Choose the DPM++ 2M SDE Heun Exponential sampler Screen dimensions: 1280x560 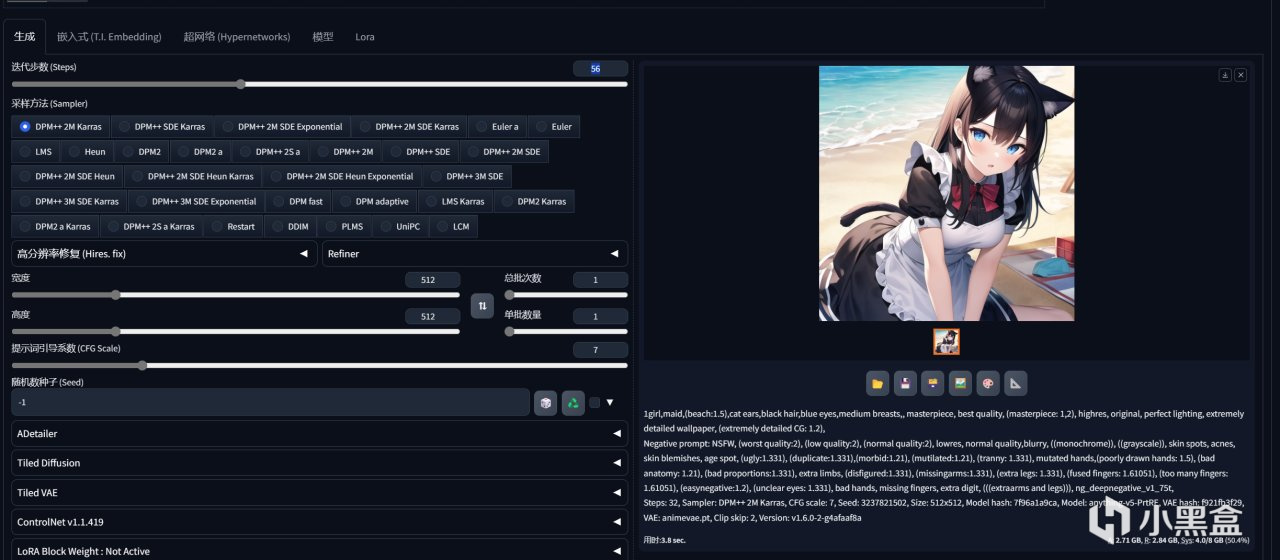[x=342, y=177]
